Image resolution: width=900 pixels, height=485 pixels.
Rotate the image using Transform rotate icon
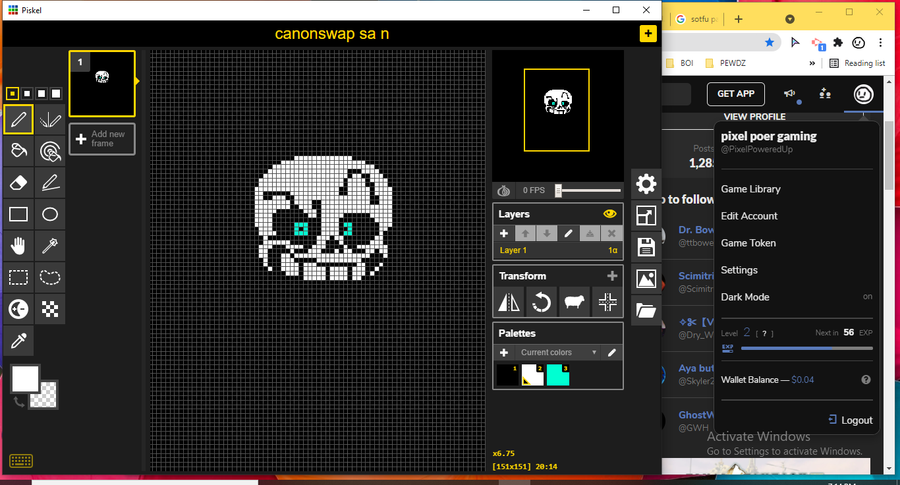pos(541,302)
